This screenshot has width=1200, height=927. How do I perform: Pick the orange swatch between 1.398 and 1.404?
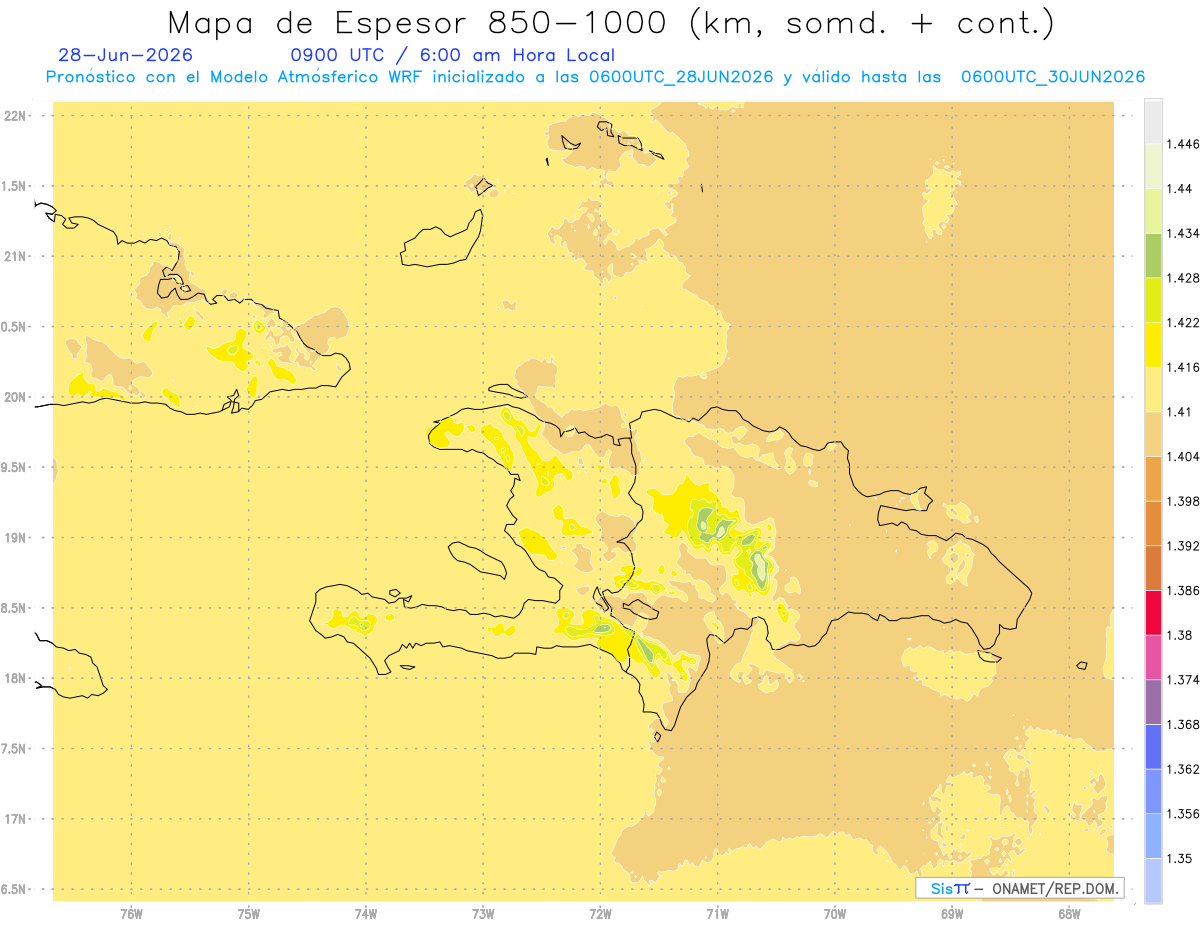[1153, 478]
